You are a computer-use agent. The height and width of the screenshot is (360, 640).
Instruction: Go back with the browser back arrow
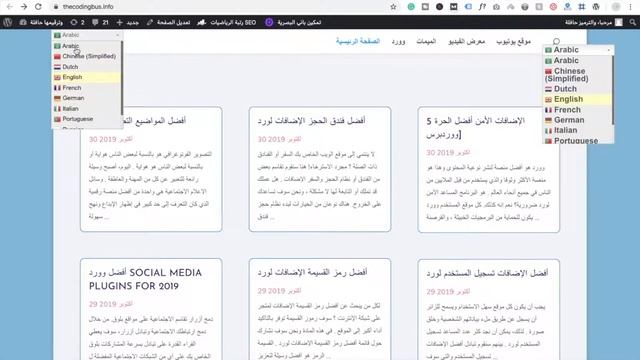[10, 7]
